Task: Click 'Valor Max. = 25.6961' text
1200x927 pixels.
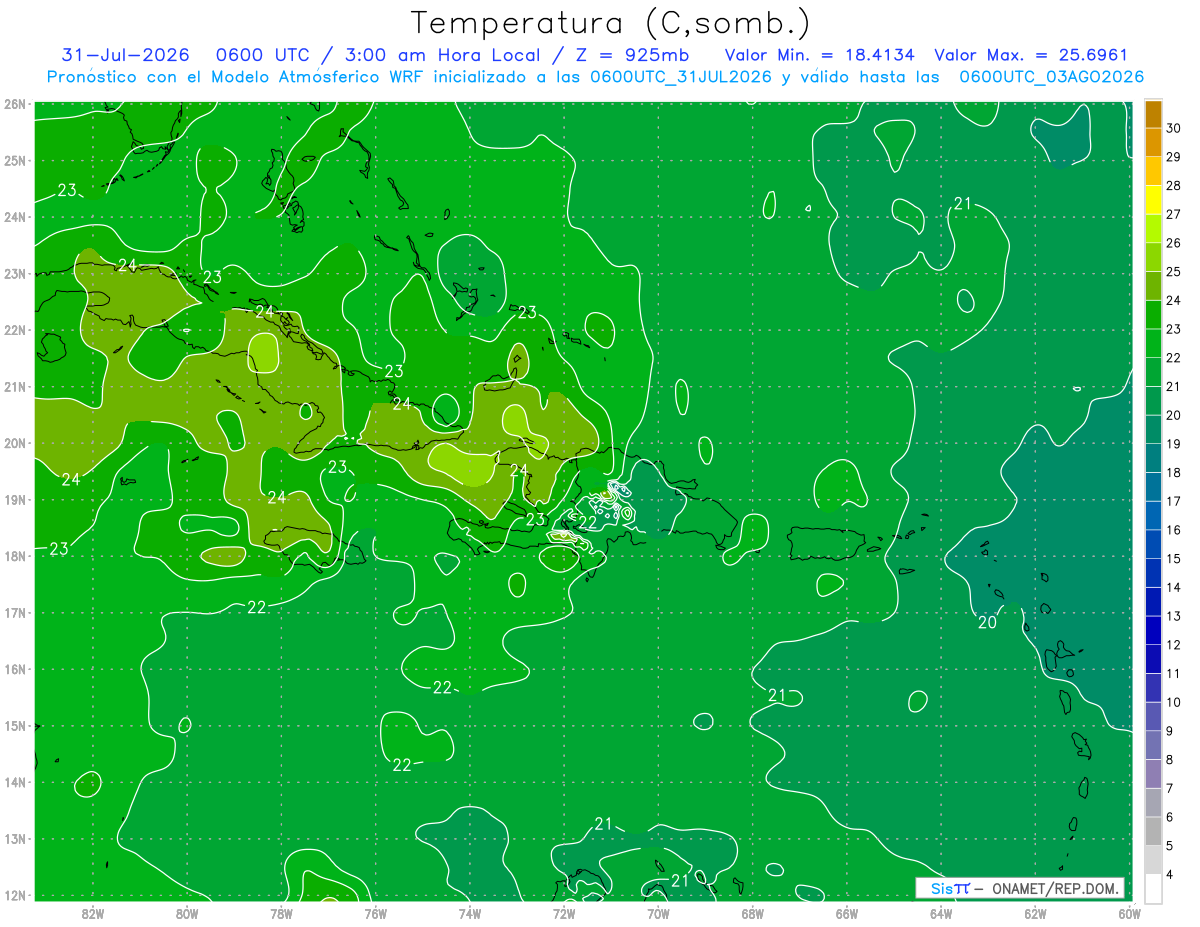Action: pyautogui.click(x=1031, y=55)
